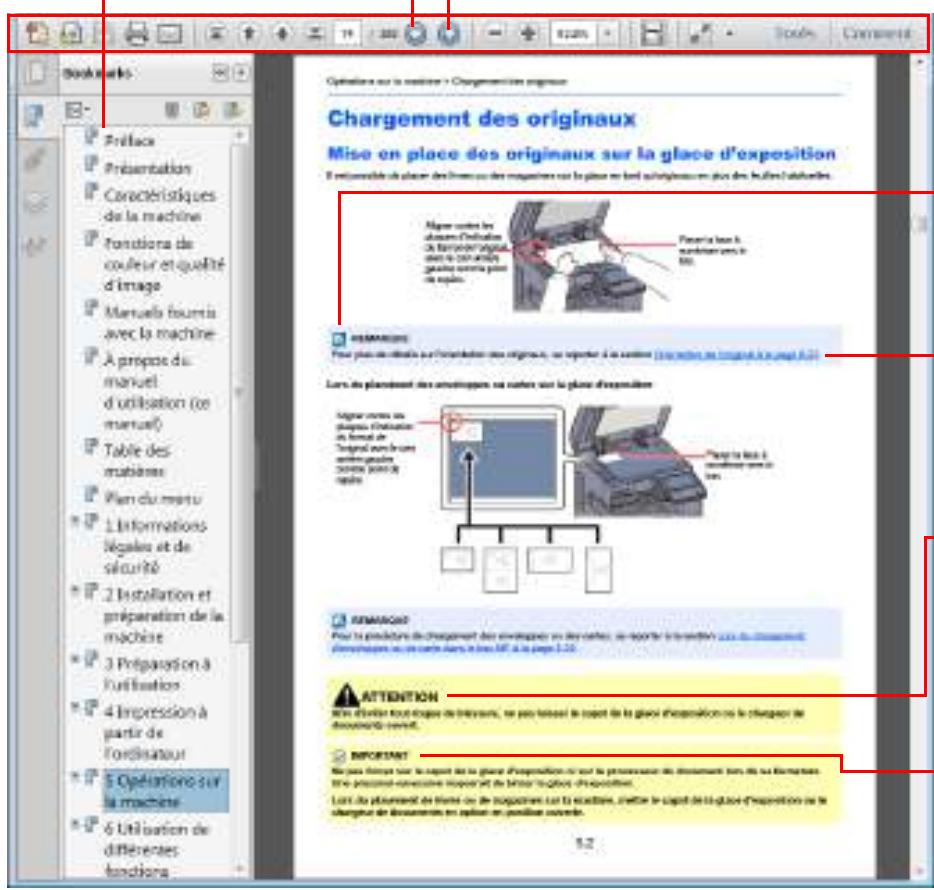Click the document scroll-up arrow
The image size is (934, 890).
[x=919, y=62]
